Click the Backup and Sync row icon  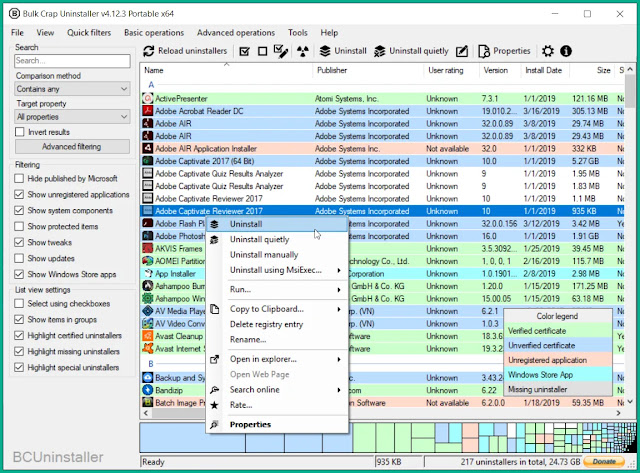pos(148,378)
